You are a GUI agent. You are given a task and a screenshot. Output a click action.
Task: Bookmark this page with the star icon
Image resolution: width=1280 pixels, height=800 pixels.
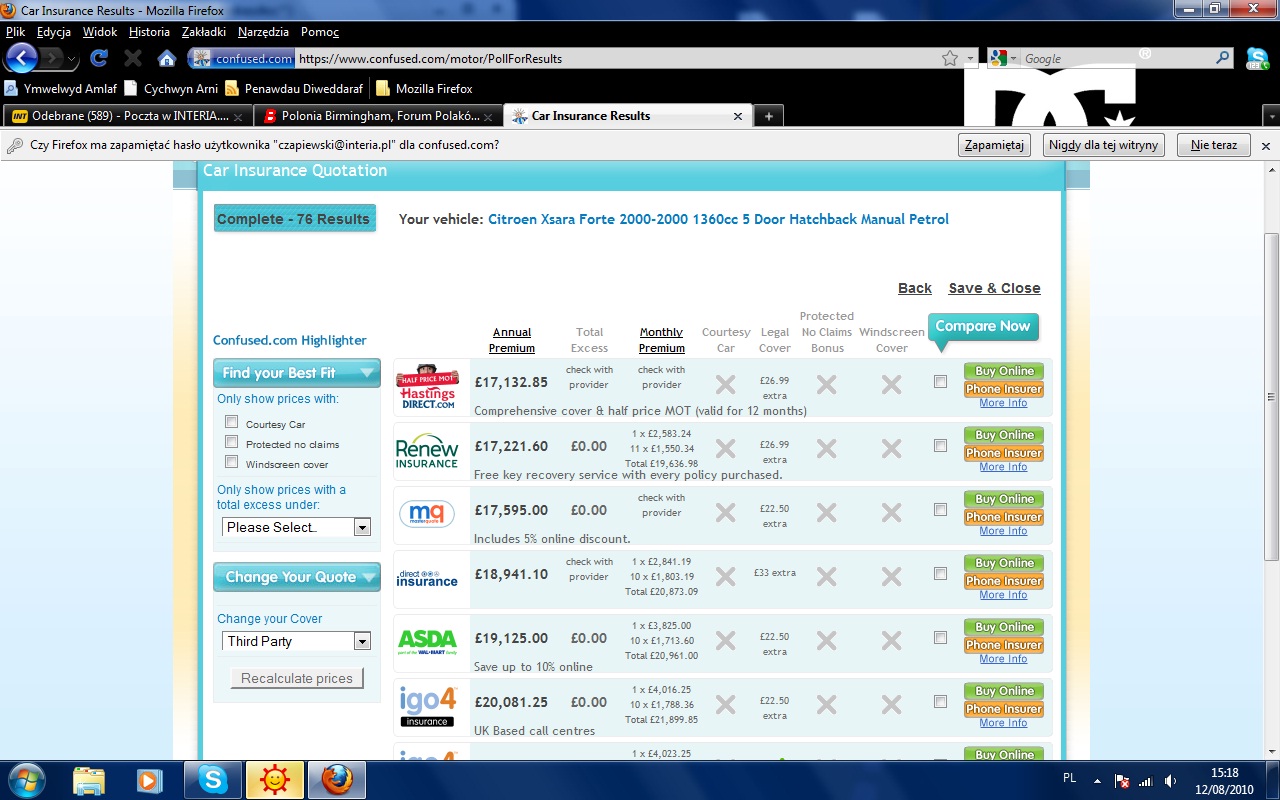(949, 59)
